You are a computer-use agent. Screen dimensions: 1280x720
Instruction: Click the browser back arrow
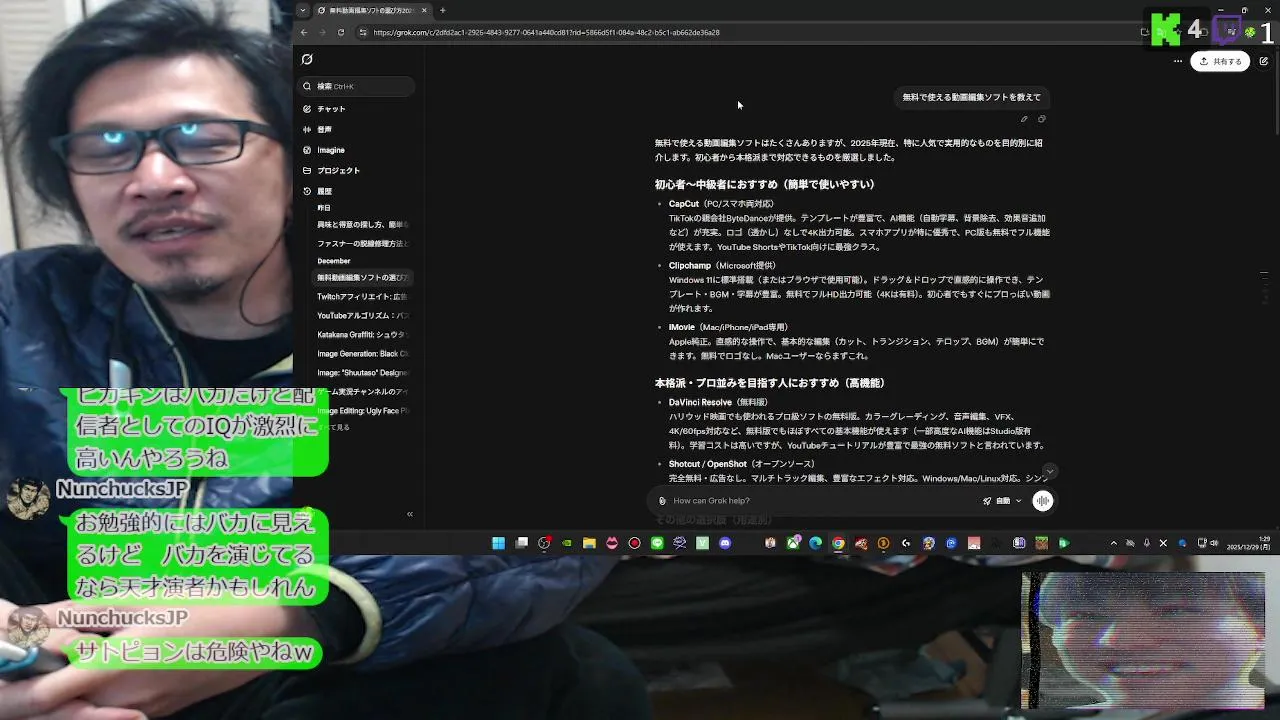click(x=304, y=32)
